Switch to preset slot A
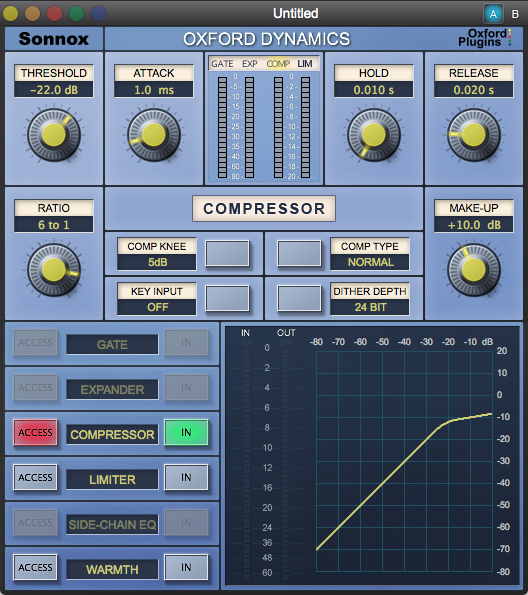Image resolution: width=528 pixels, height=595 pixels. (493, 14)
